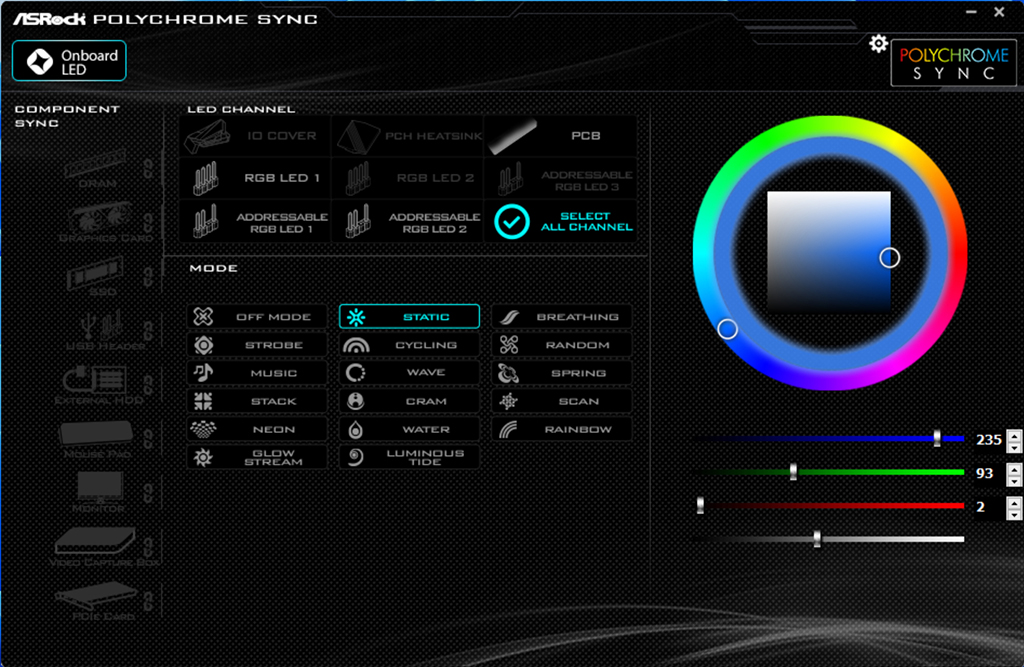The height and width of the screenshot is (667, 1024).
Task: Select PCIe Card in Component Sync
Action: 95,601
